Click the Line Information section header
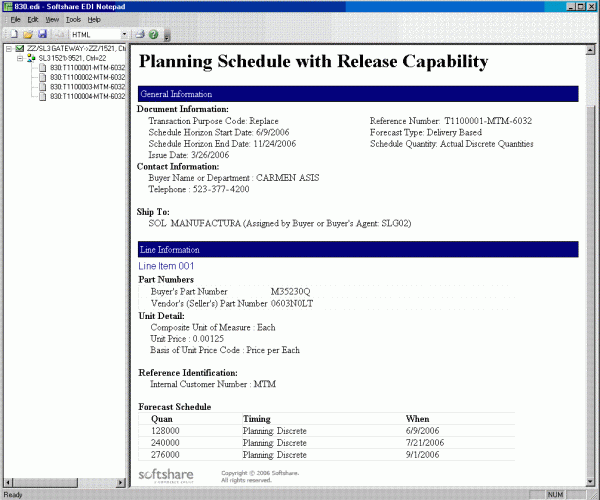Viewport: 600px width, 500px height. [x=358, y=250]
